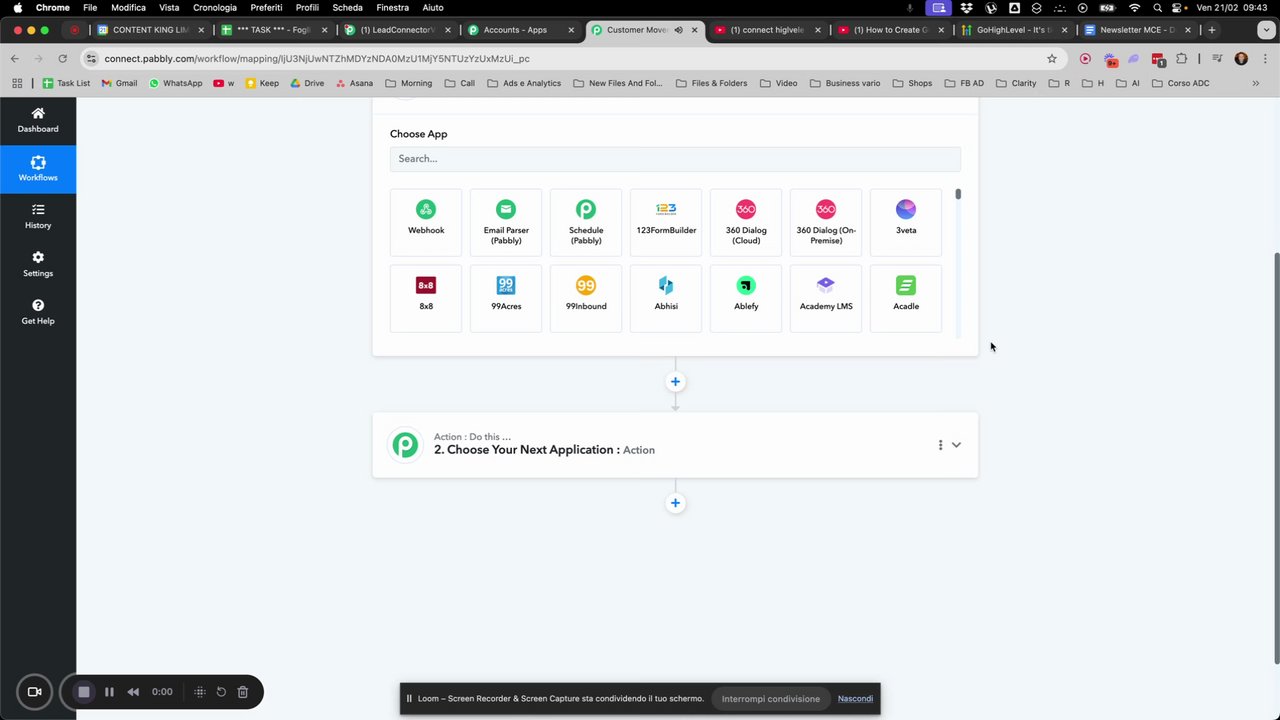1280x720 pixels.
Task: Pick the Abhisi app tile
Action: click(666, 298)
